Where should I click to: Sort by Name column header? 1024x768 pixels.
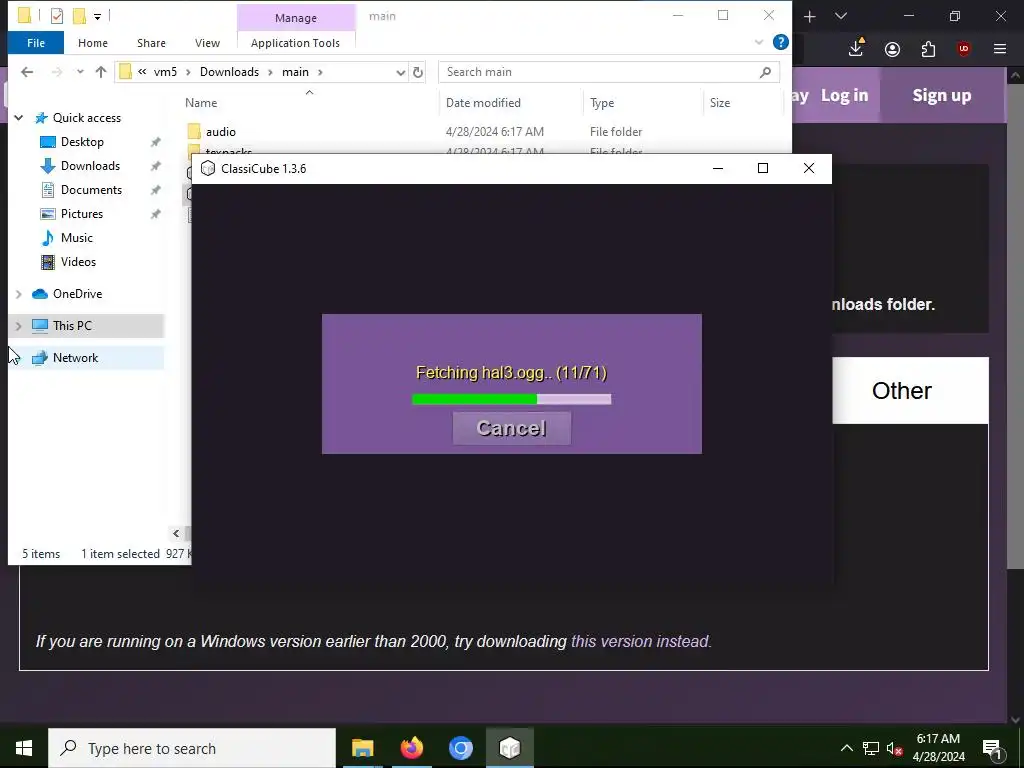coord(201,103)
